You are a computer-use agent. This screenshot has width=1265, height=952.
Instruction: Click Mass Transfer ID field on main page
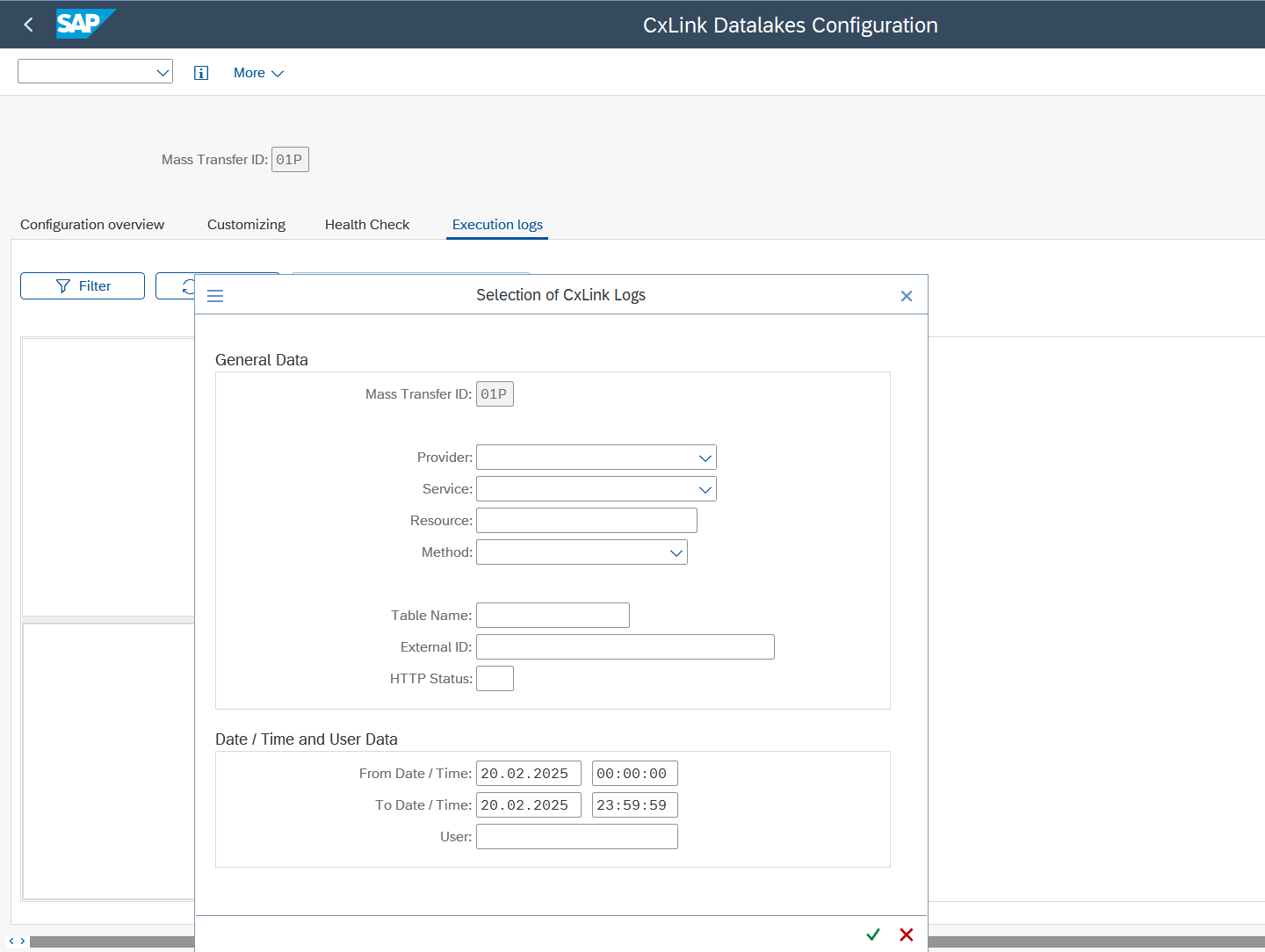pyautogui.click(x=290, y=160)
